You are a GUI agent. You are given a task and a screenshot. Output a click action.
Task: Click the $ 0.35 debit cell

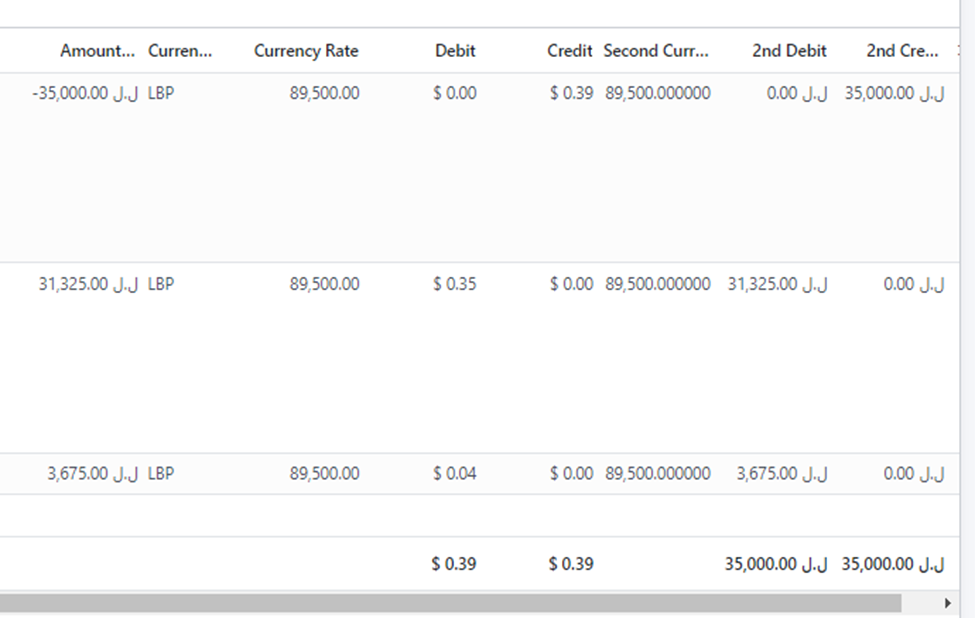click(x=455, y=284)
